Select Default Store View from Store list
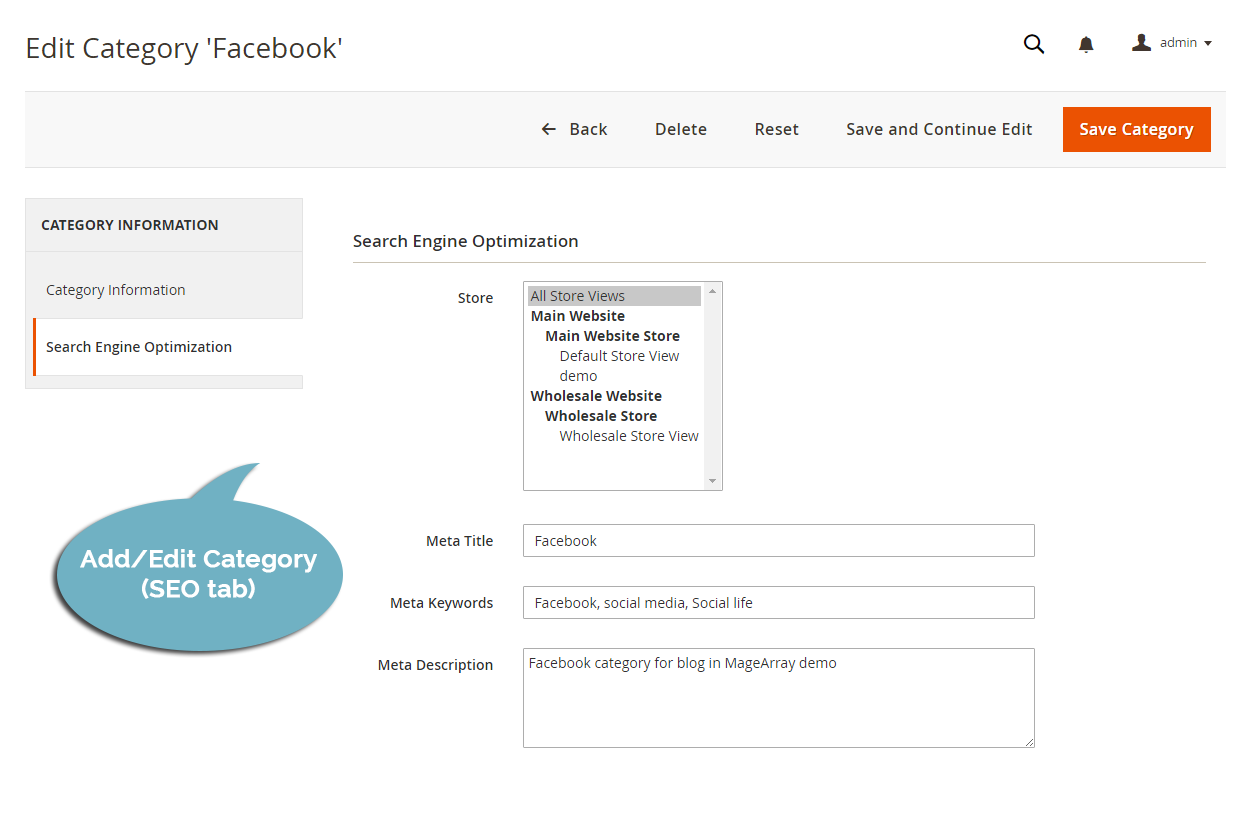This screenshot has height=822, width=1256. tap(619, 355)
